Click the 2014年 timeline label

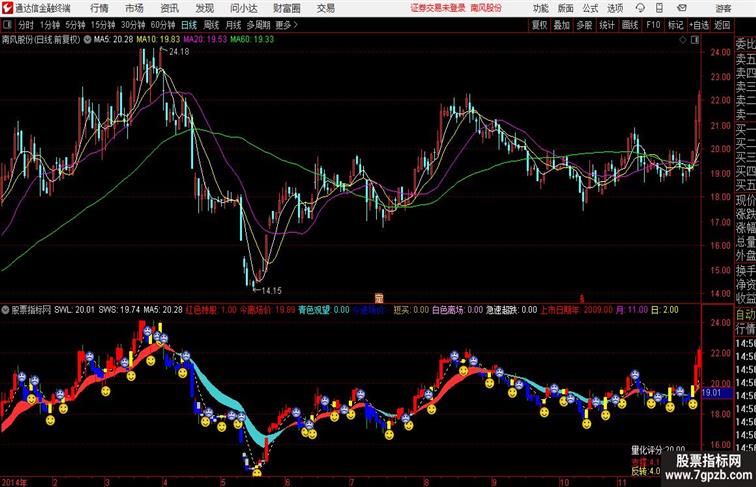[14, 482]
